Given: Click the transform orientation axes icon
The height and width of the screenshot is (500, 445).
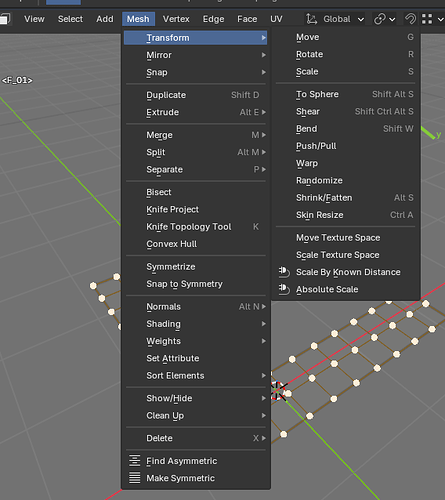Looking at the screenshot, I should tap(311, 19).
